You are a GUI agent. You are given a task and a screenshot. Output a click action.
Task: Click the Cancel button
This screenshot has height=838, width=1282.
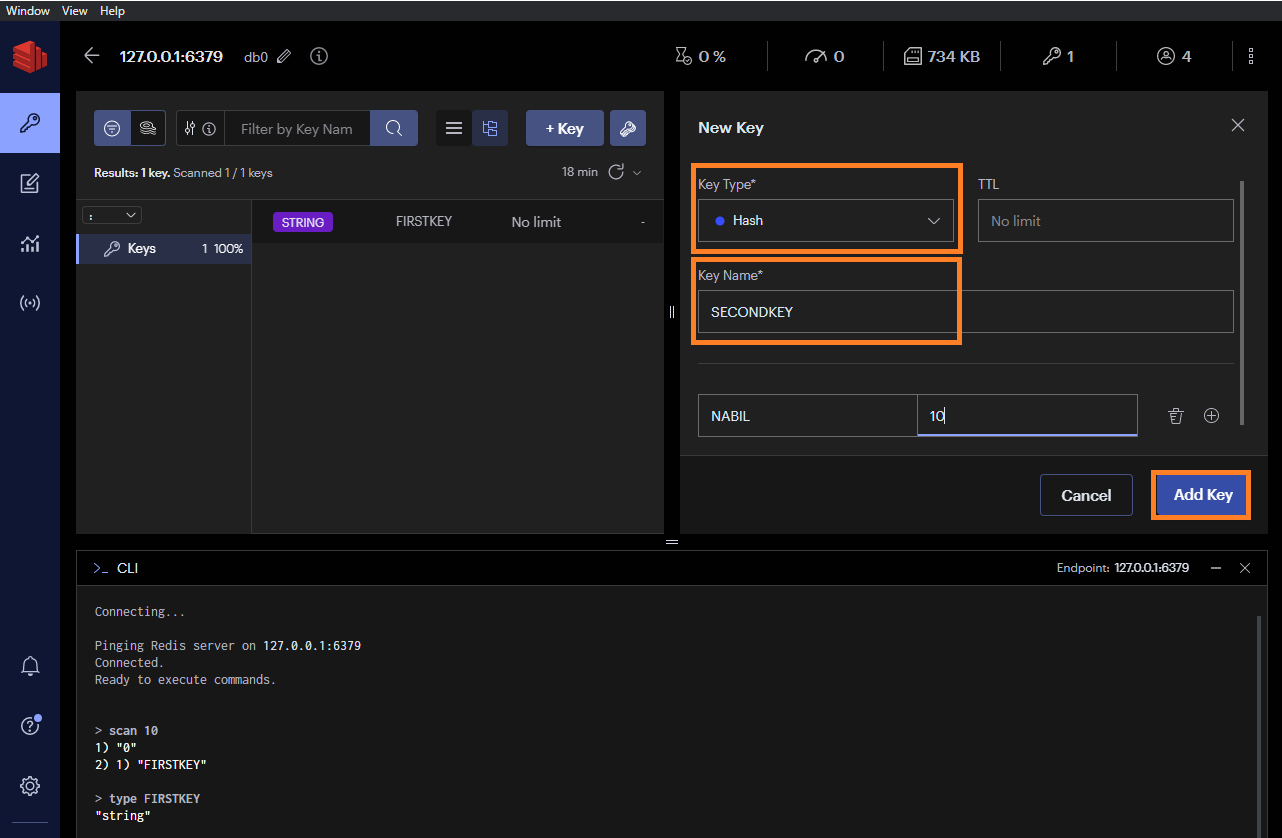[1086, 495]
